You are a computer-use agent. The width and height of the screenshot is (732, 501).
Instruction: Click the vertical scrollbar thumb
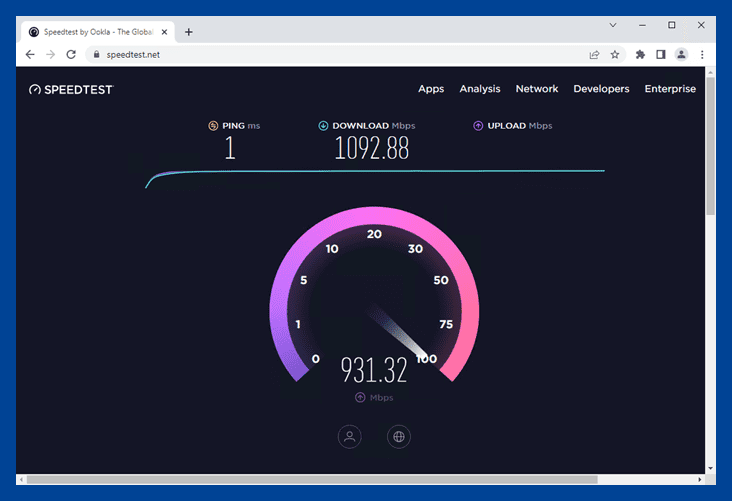click(710, 146)
